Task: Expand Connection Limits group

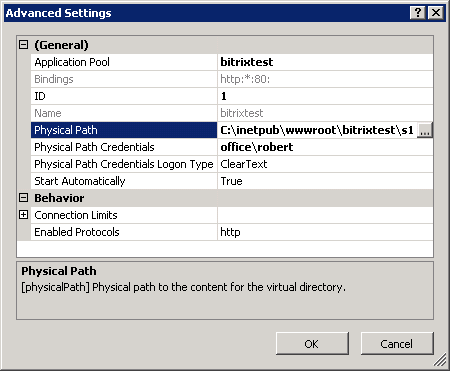Action: click(23, 215)
